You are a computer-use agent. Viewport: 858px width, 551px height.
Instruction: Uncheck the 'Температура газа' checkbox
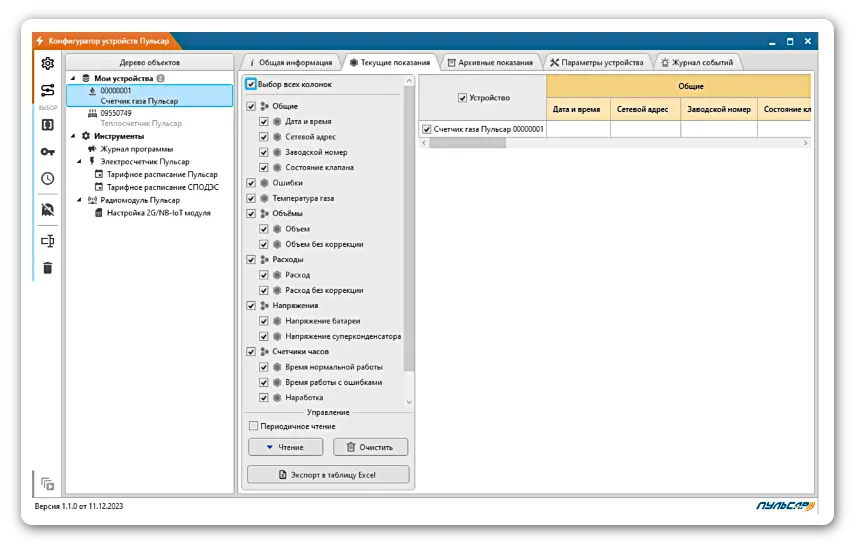pos(251,198)
